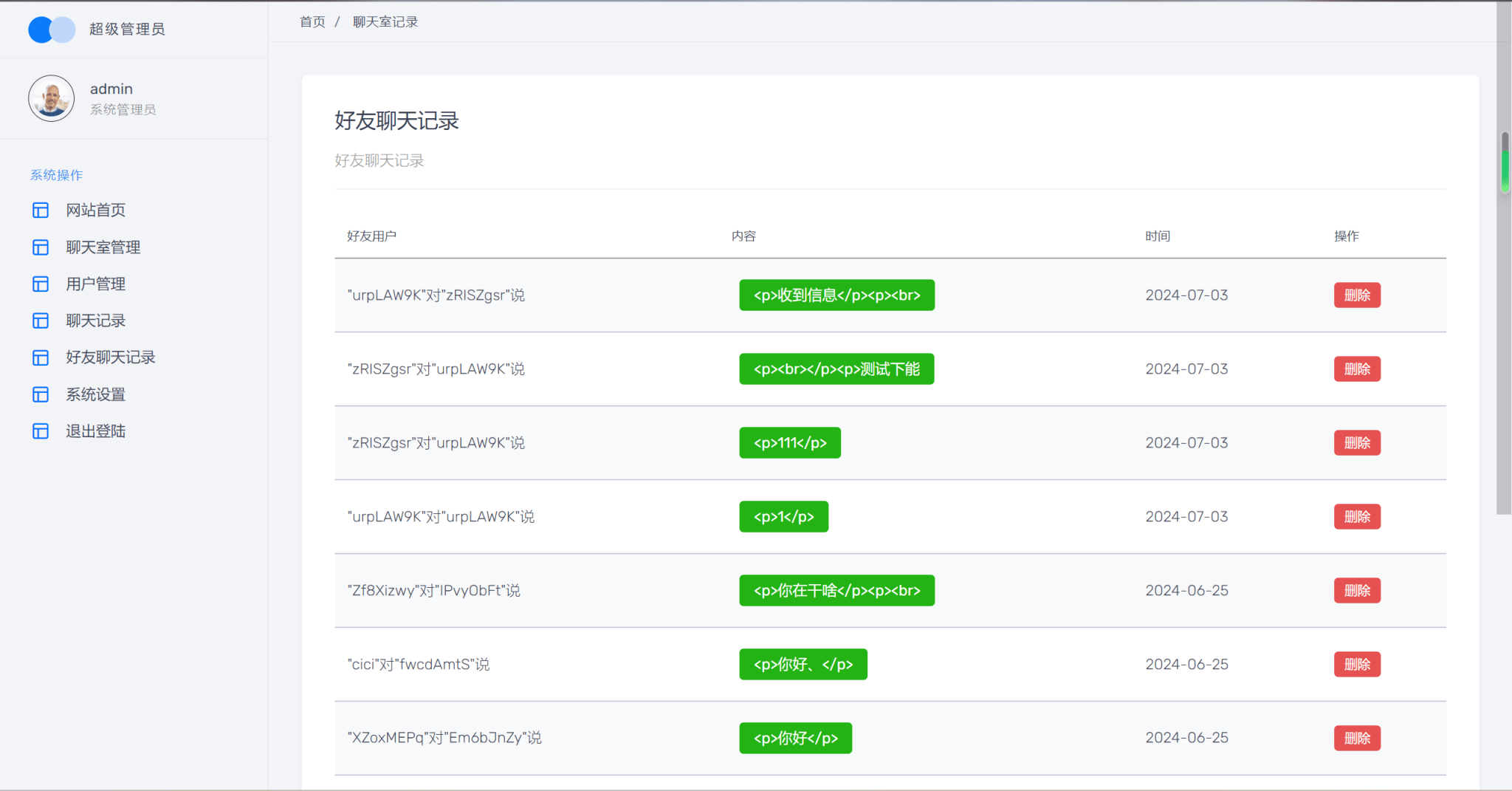Viewport: 1512px width, 791px height.
Task: Click the 用户管理 sidebar icon
Action: 41,284
